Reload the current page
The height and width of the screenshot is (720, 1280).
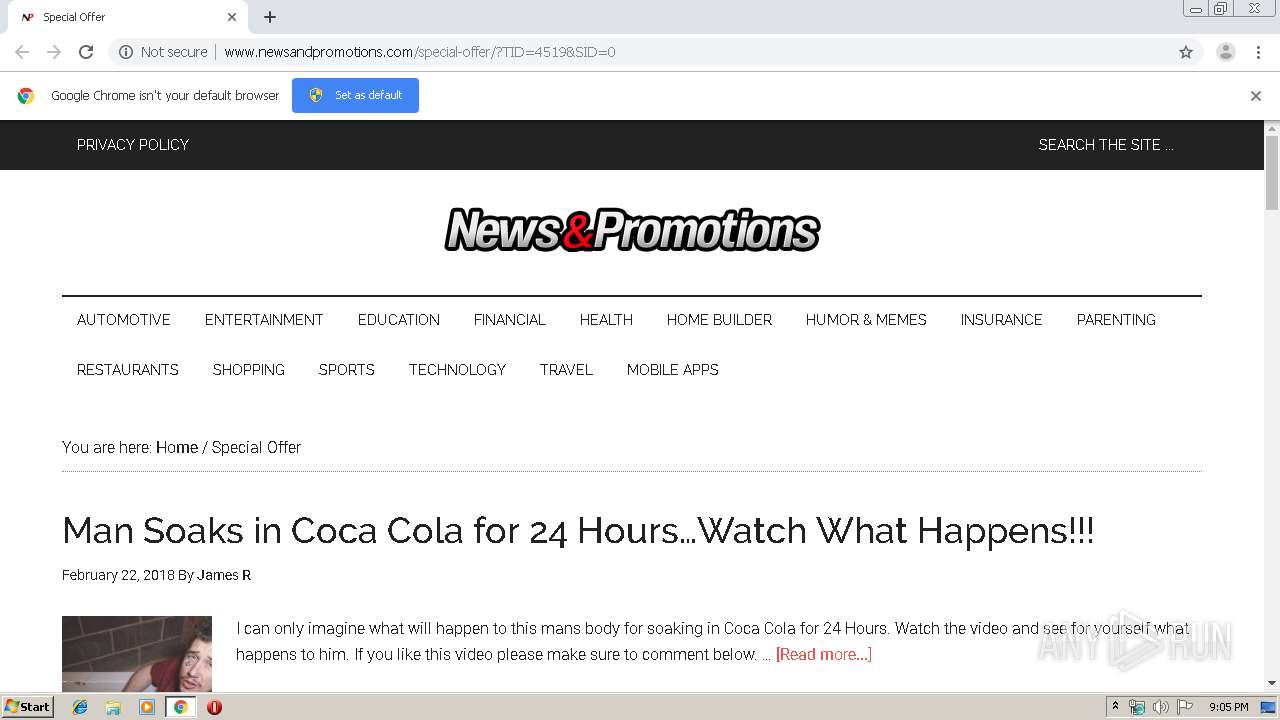pyautogui.click(x=86, y=52)
